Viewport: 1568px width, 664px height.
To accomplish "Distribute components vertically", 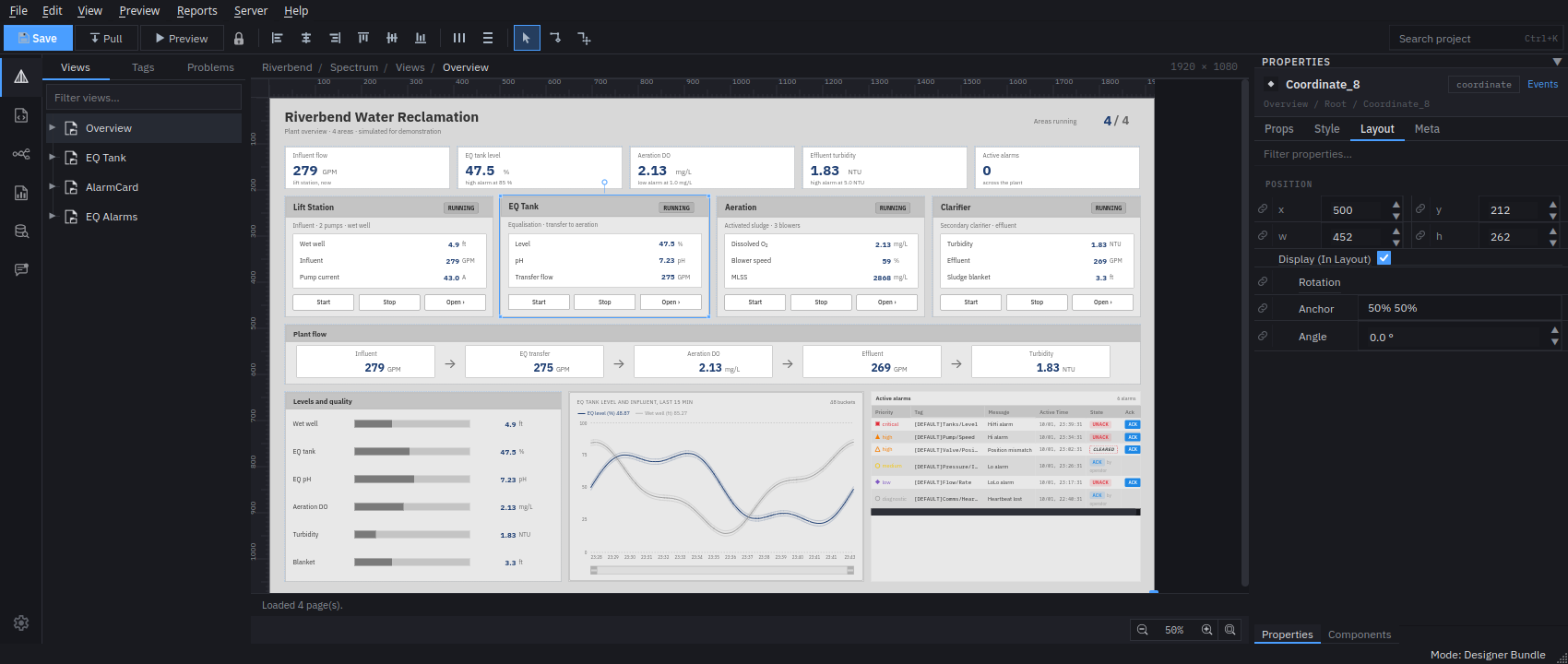I will [488, 39].
